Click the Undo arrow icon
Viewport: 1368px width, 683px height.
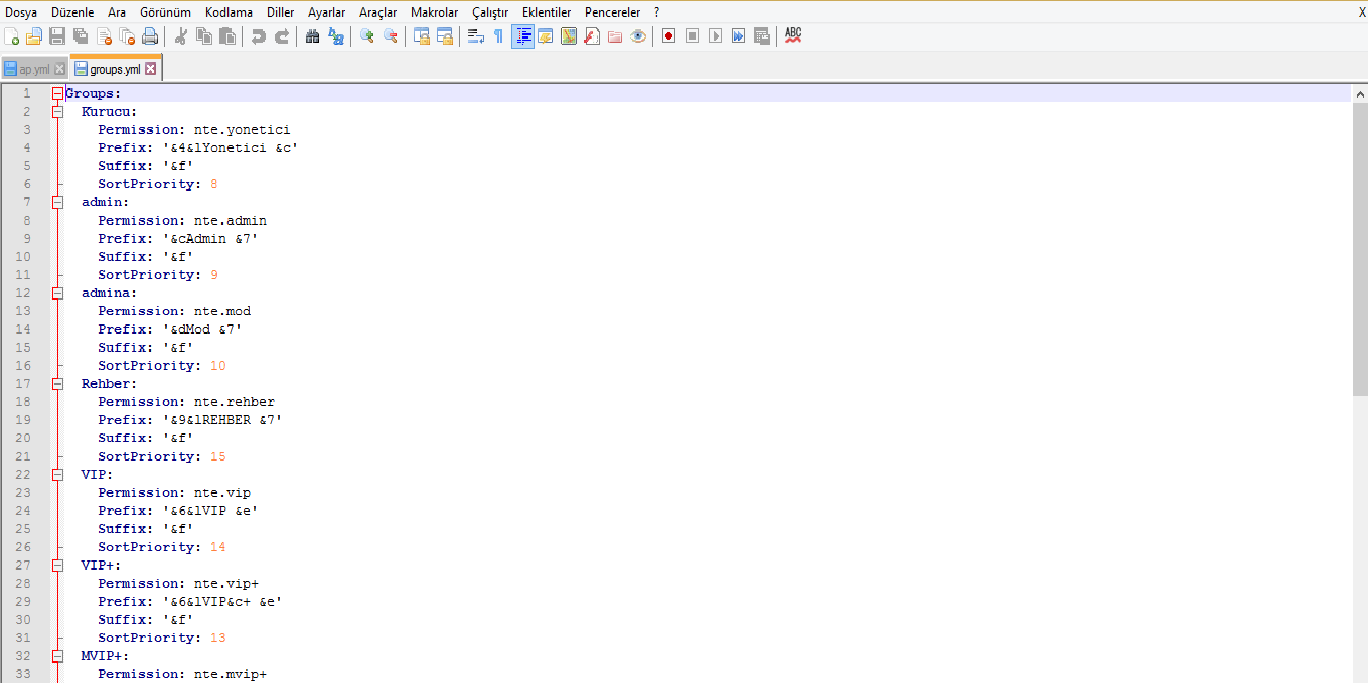[259, 37]
